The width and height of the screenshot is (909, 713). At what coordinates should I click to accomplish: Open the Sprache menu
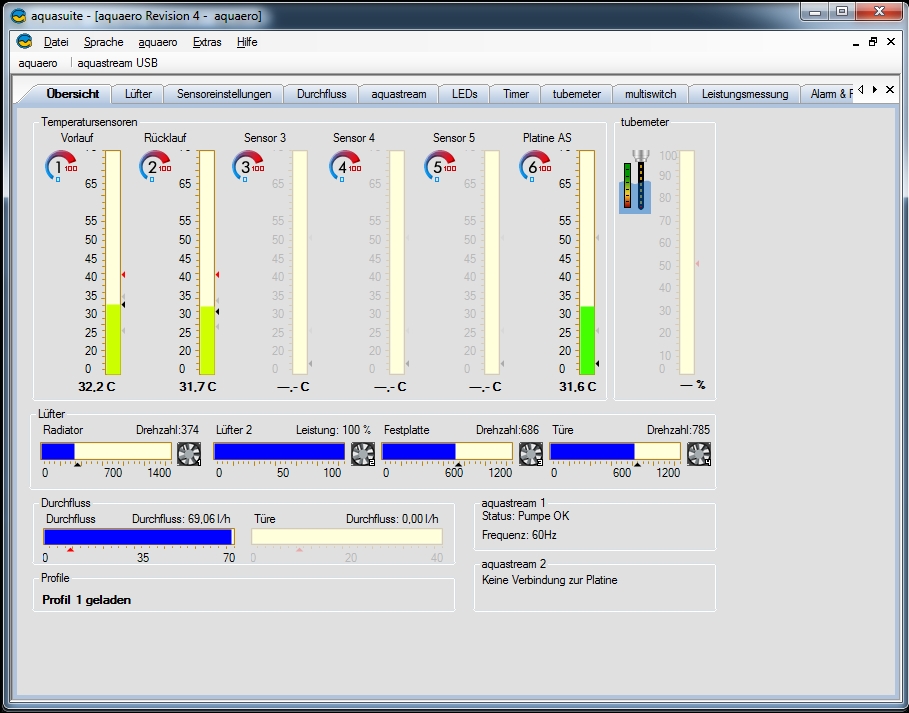104,42
